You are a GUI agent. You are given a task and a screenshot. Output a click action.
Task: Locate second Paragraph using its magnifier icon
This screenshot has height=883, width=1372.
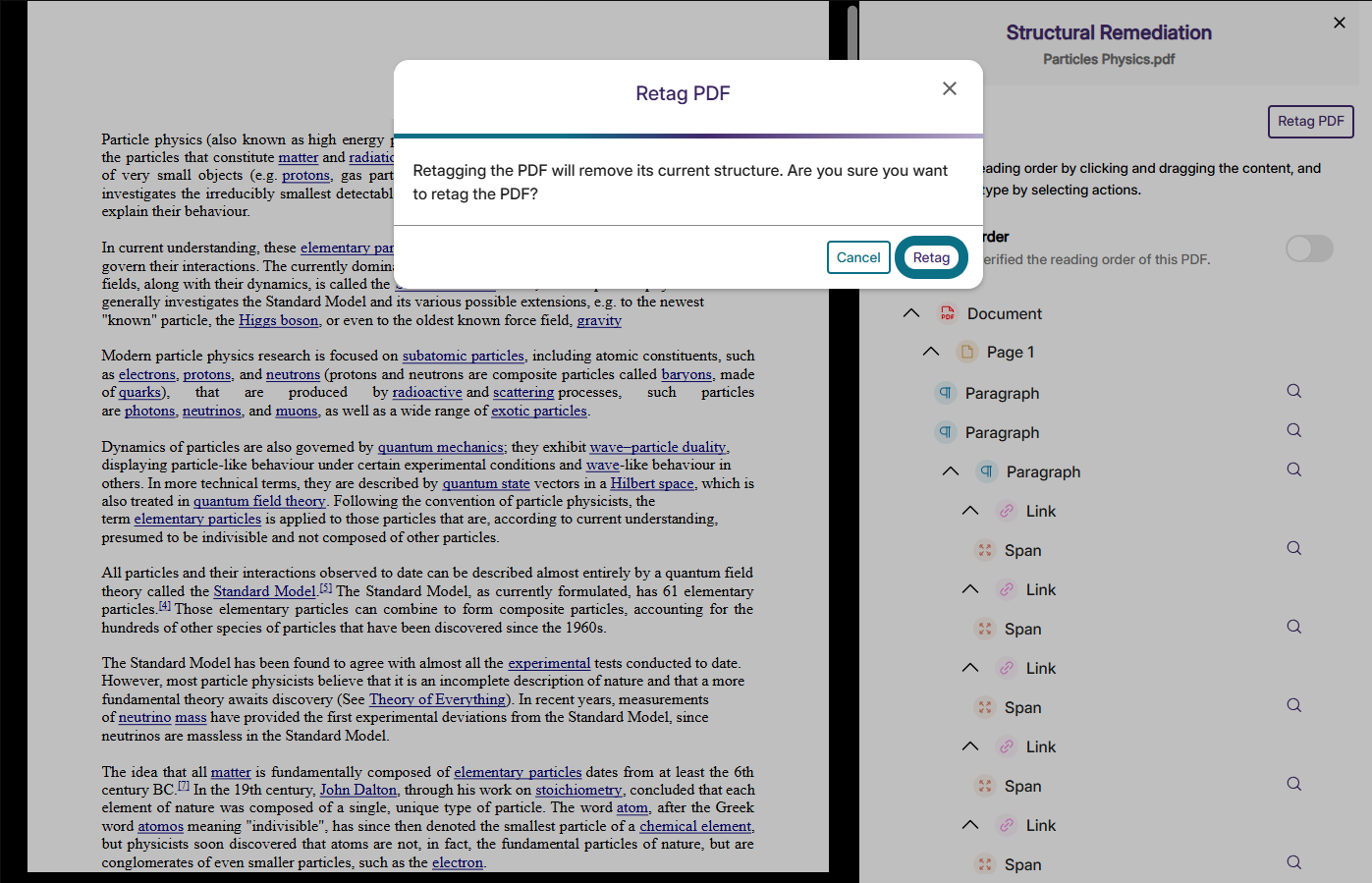[x=1294, y=430]
